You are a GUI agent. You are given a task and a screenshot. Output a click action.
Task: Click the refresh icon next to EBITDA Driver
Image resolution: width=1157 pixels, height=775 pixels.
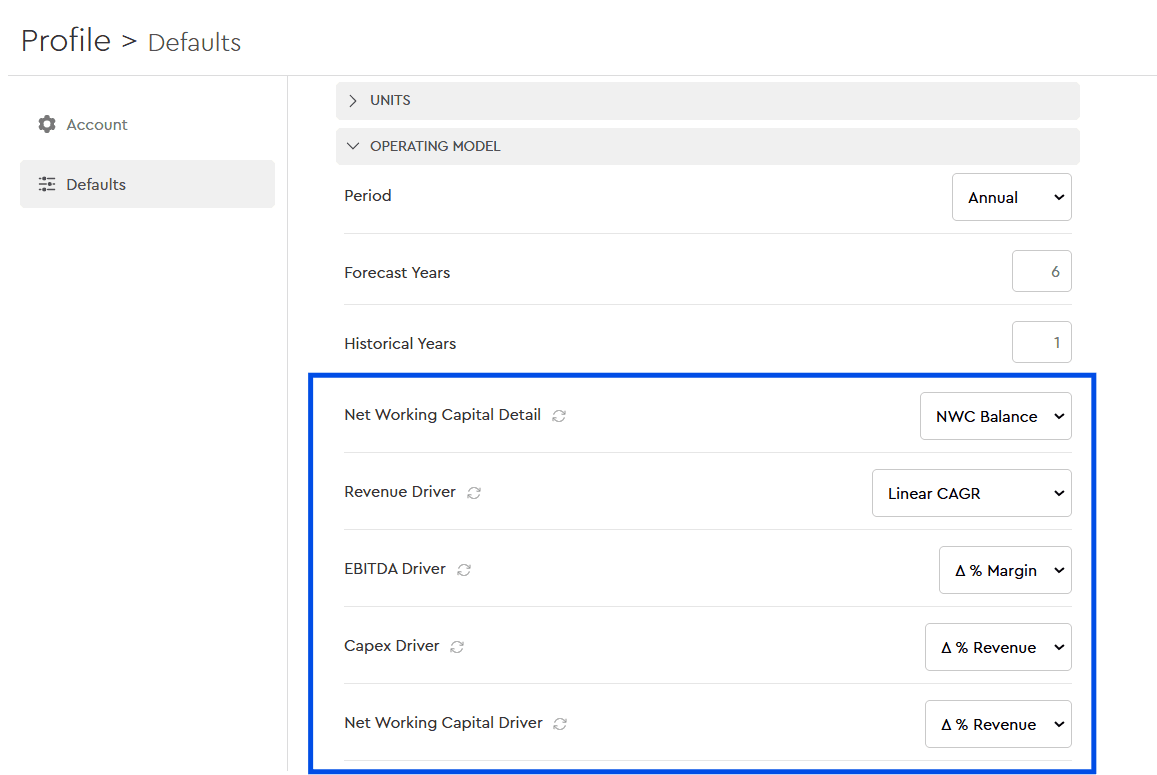pos(464,570)
